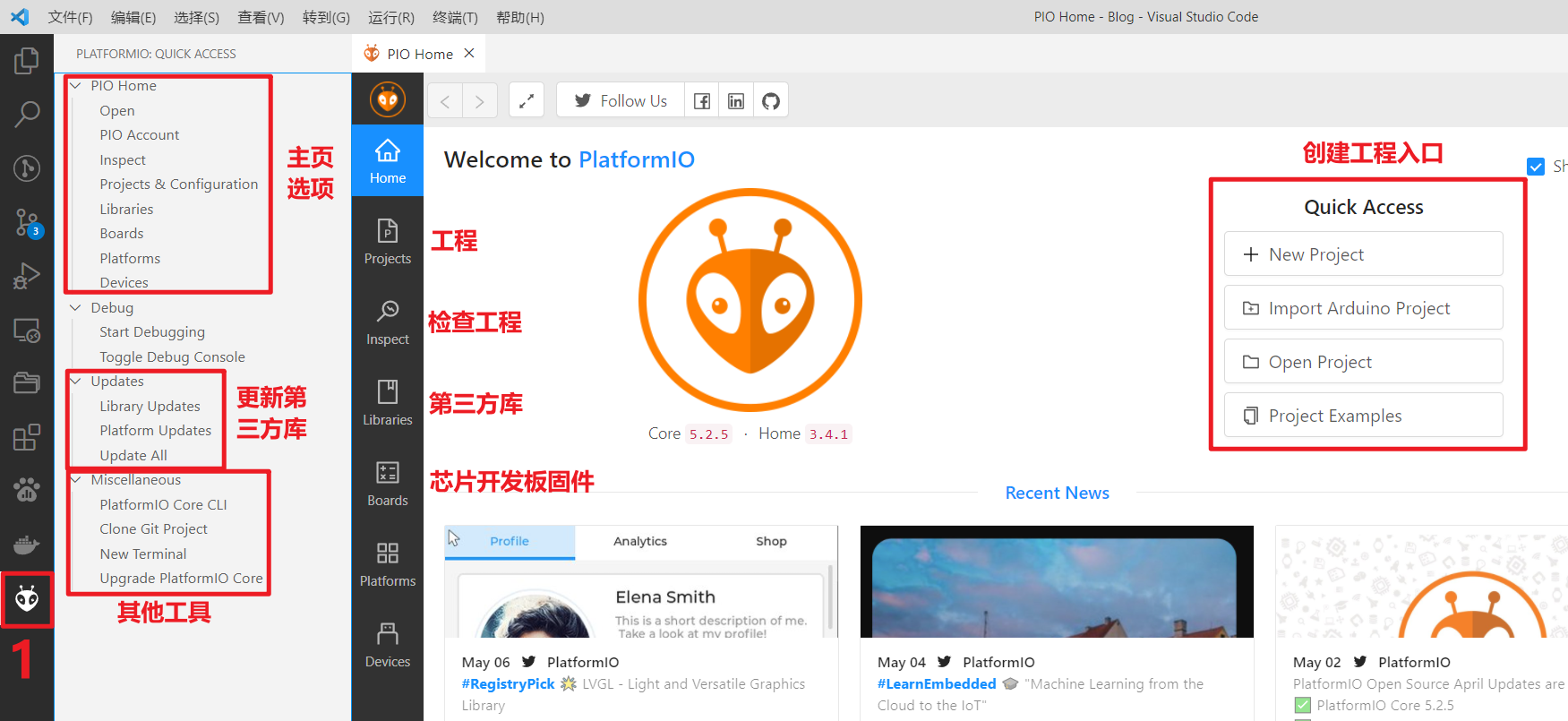Click Project Examples button
Image resolution: width=1568 pixels, height=721 pixels.
pyautogui.click(x=1363, y=416)
